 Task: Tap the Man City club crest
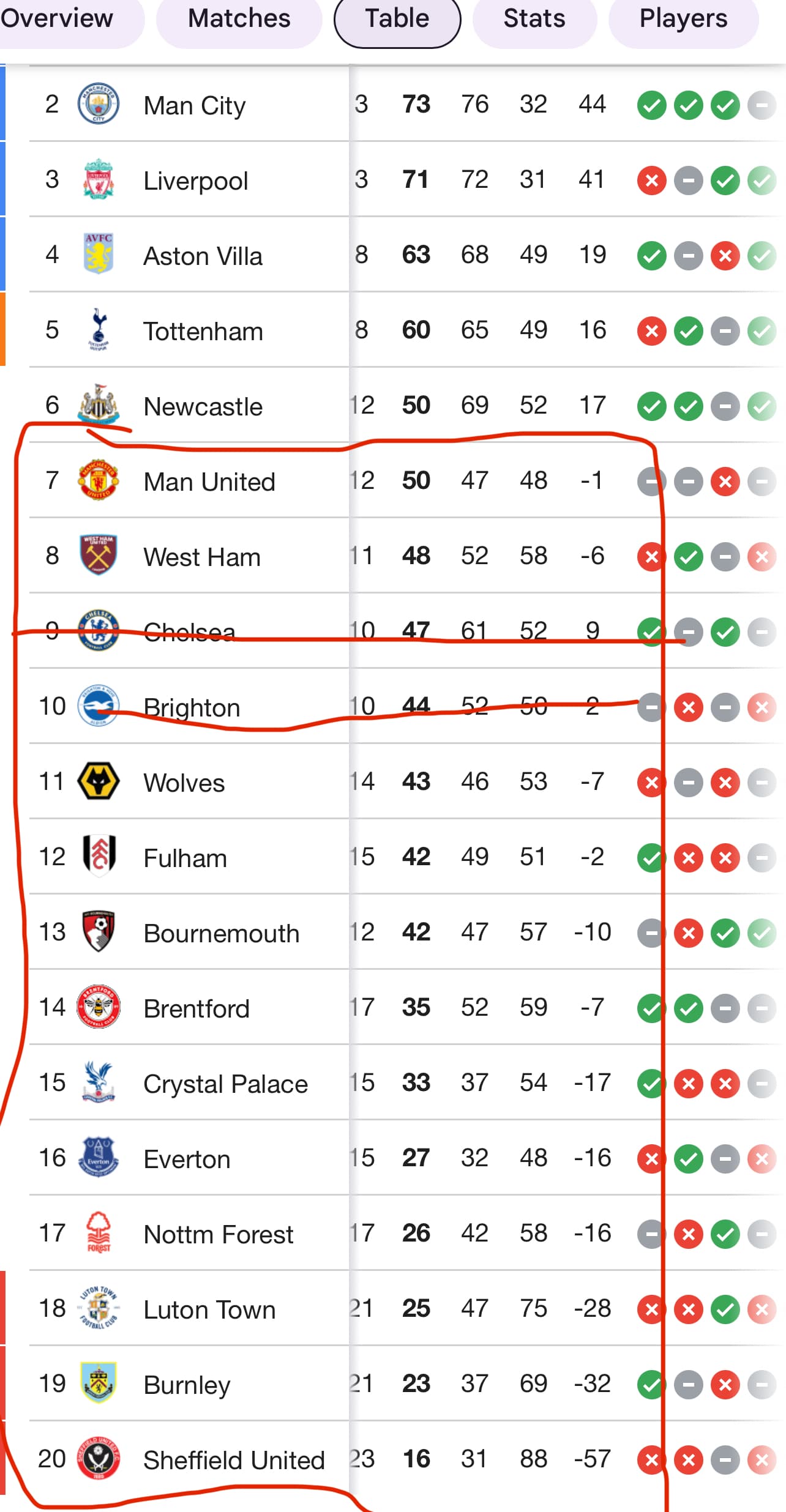(x=98, y=103)
